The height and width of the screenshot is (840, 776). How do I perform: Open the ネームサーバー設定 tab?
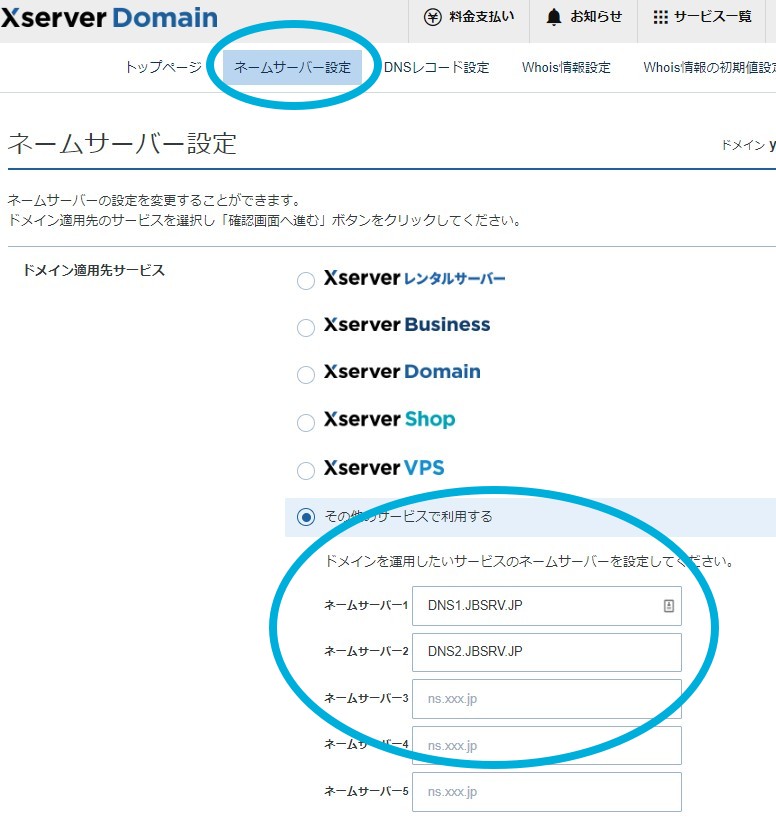292,68
